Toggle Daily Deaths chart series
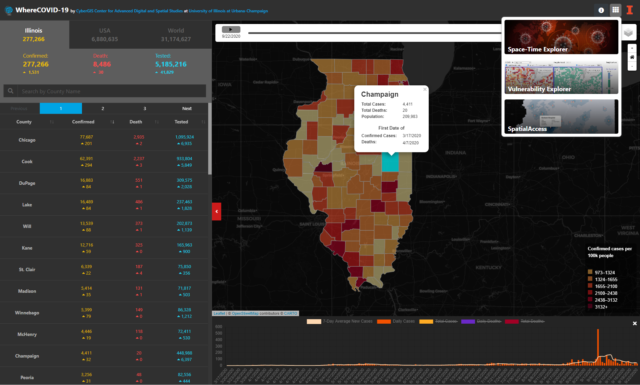 (x=481, y=321)
